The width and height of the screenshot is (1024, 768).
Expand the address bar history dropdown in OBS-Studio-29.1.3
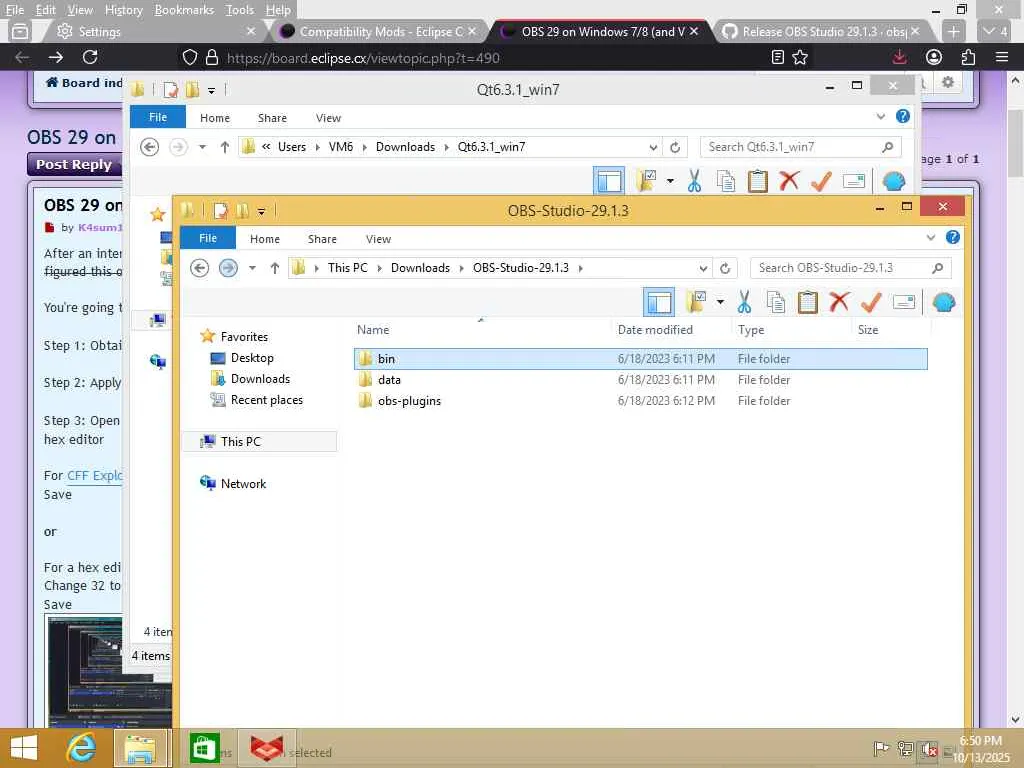click(x=703, y=268)
